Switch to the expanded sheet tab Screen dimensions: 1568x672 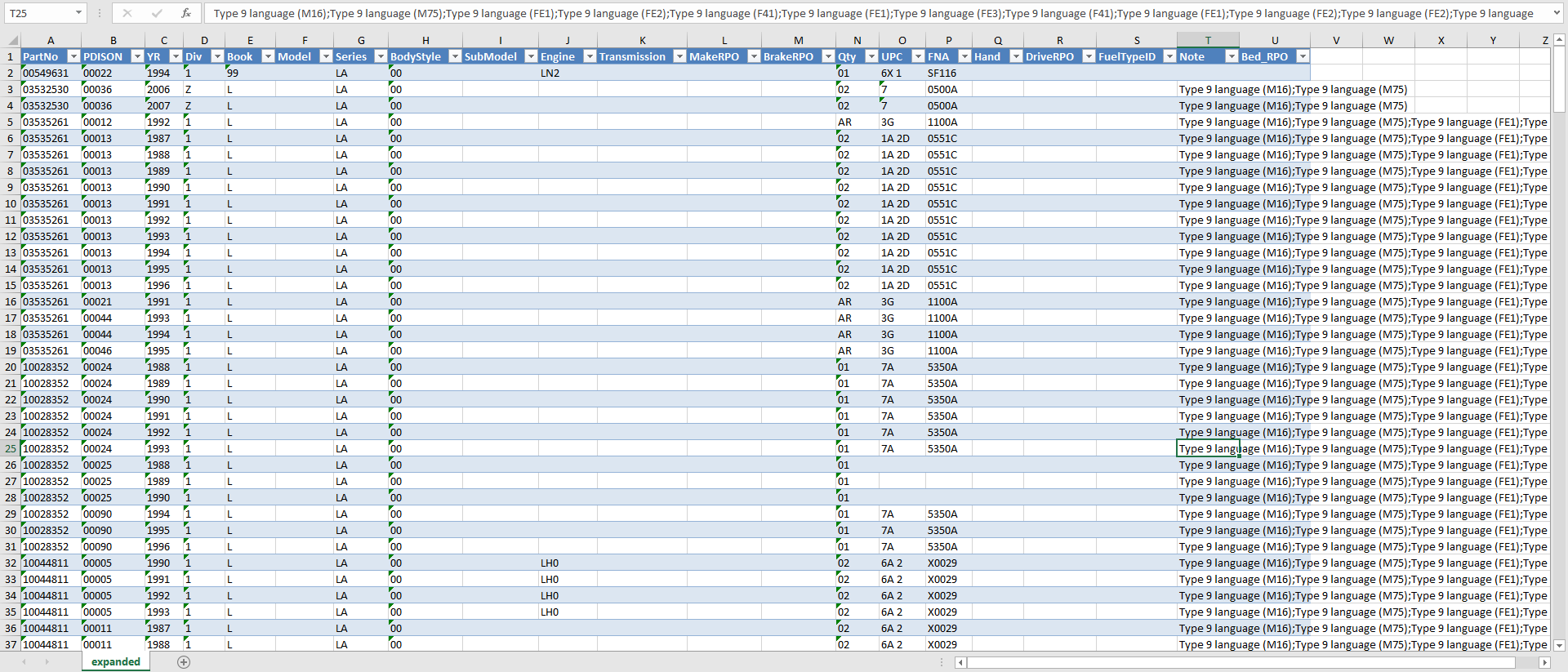pyautogui.click(x=116, y=661)
